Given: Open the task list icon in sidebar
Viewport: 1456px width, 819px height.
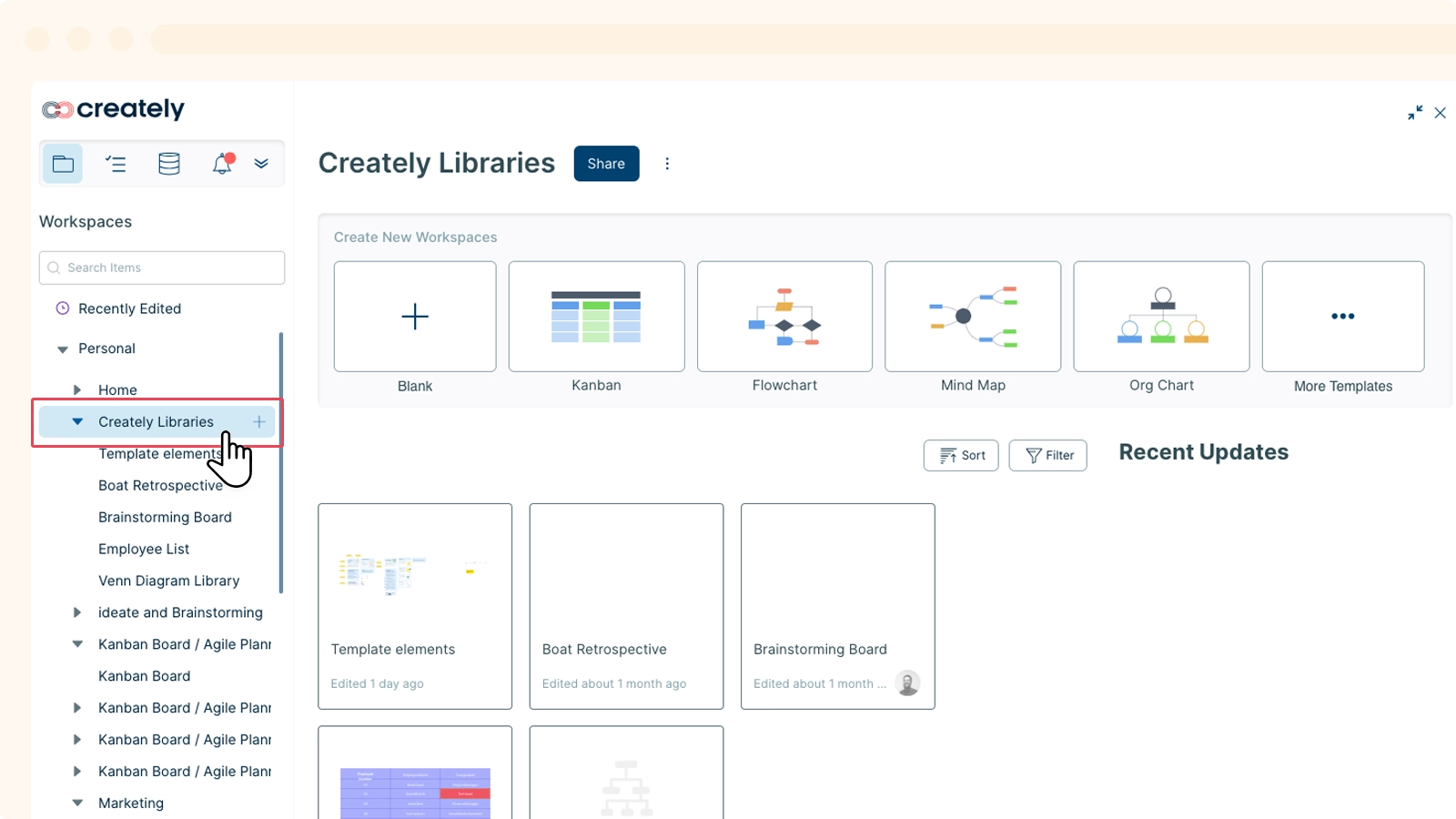Looking at the screenshot, I should pos(116,164).
